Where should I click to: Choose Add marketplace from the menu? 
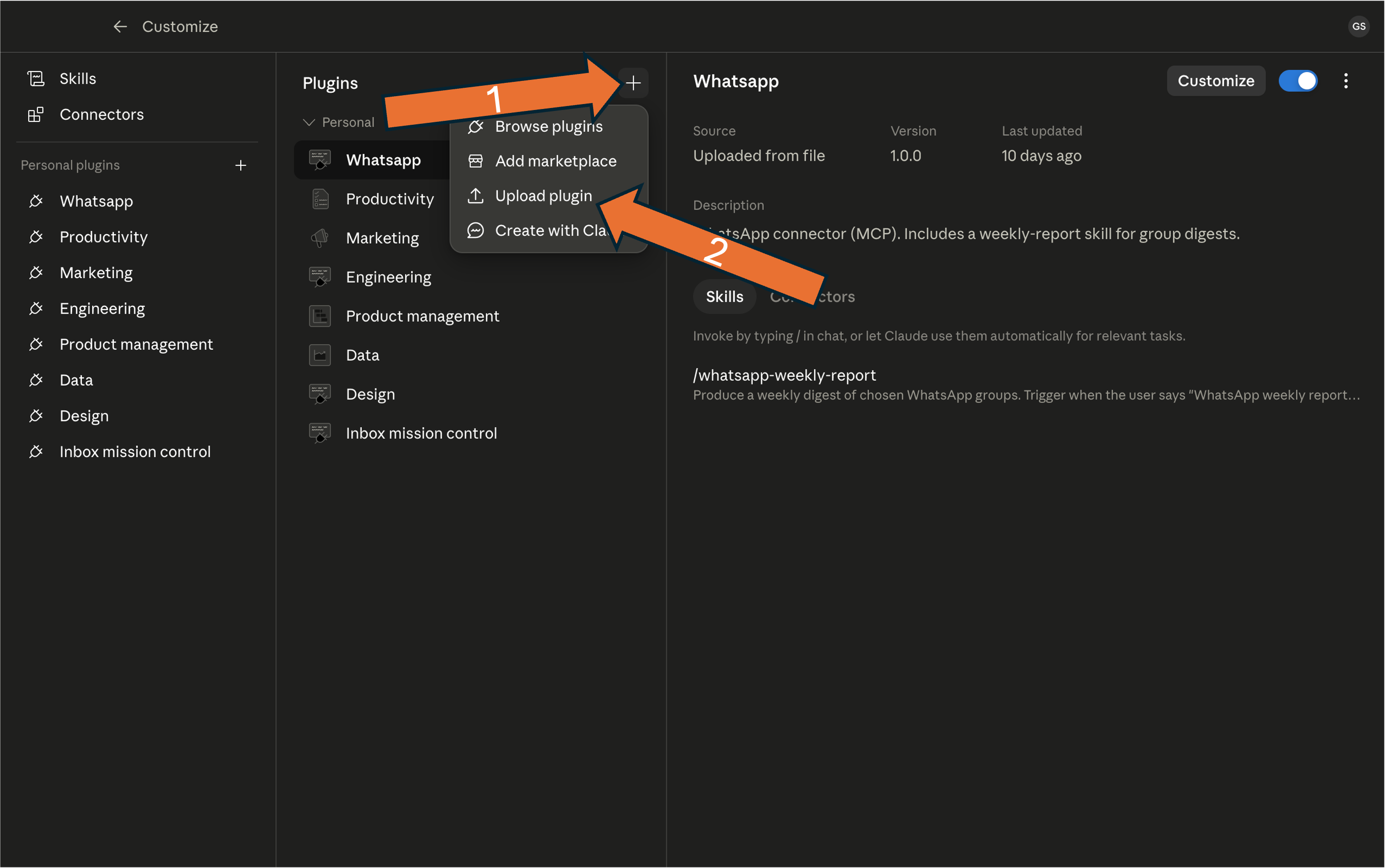coord(549,161)
